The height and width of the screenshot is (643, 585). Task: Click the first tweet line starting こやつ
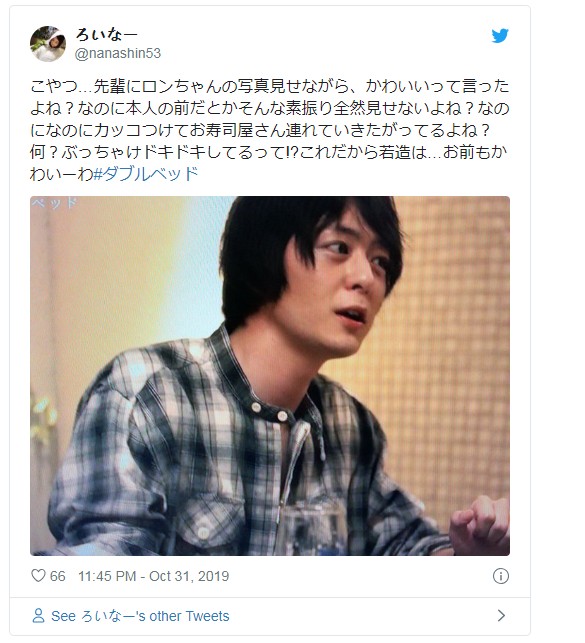[269, 86]
